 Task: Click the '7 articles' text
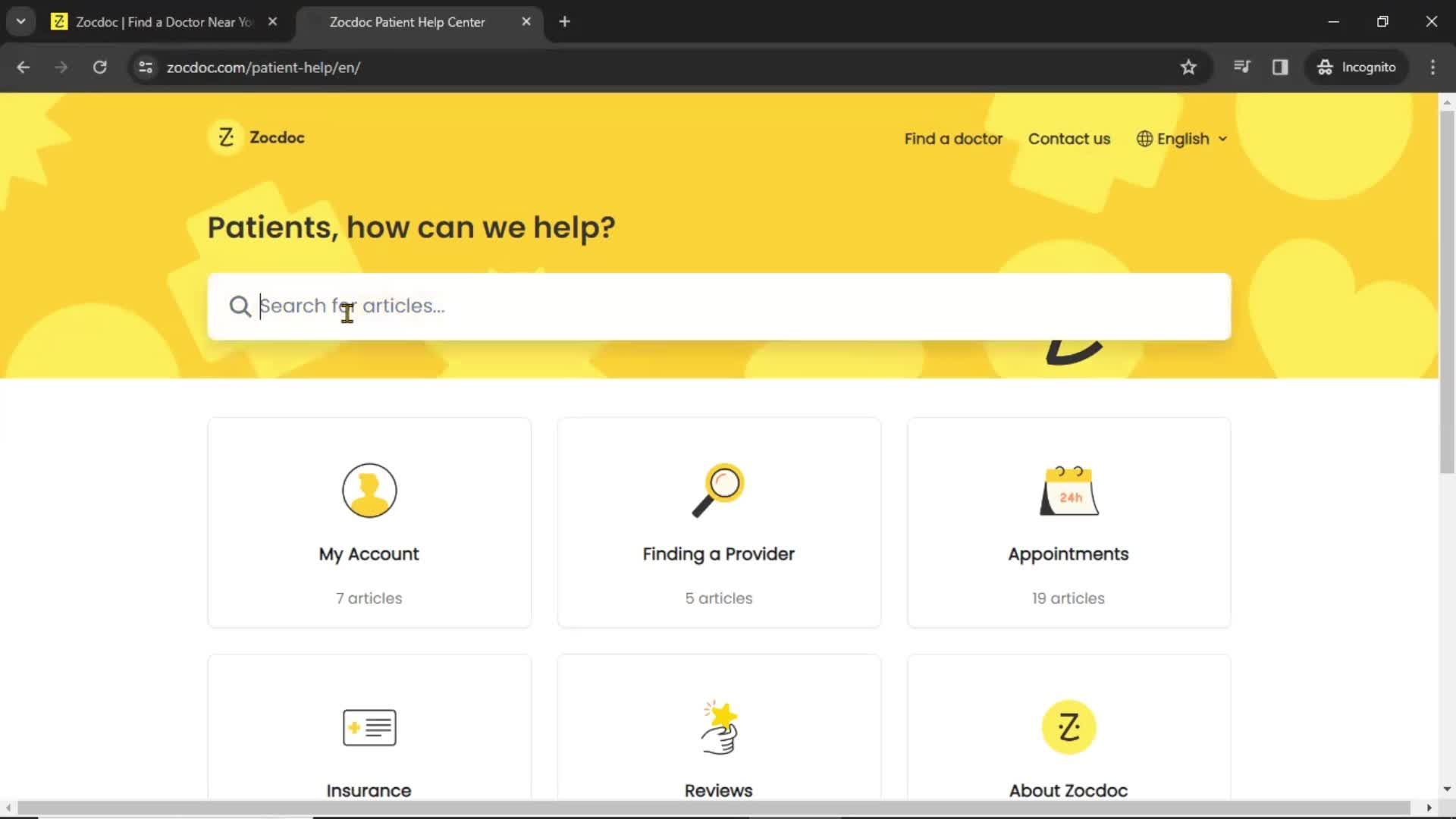click(369, 598)
